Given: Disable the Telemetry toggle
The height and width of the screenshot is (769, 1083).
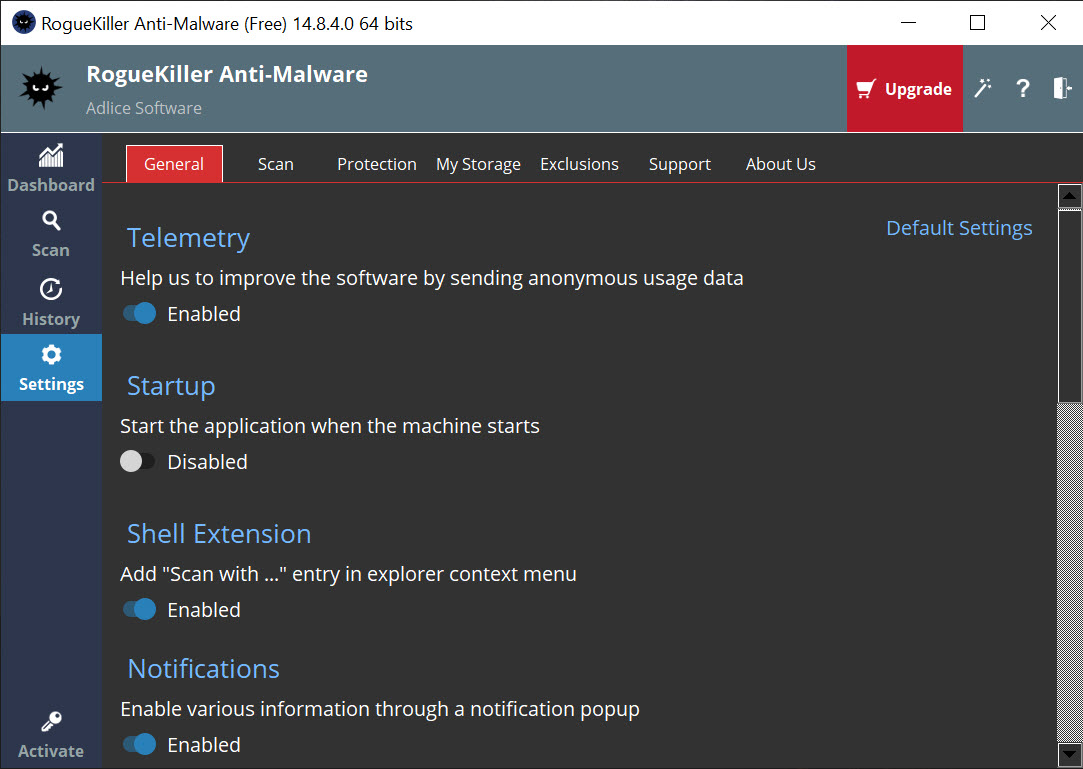Looking at the screenshot, I should coord(140,314).
